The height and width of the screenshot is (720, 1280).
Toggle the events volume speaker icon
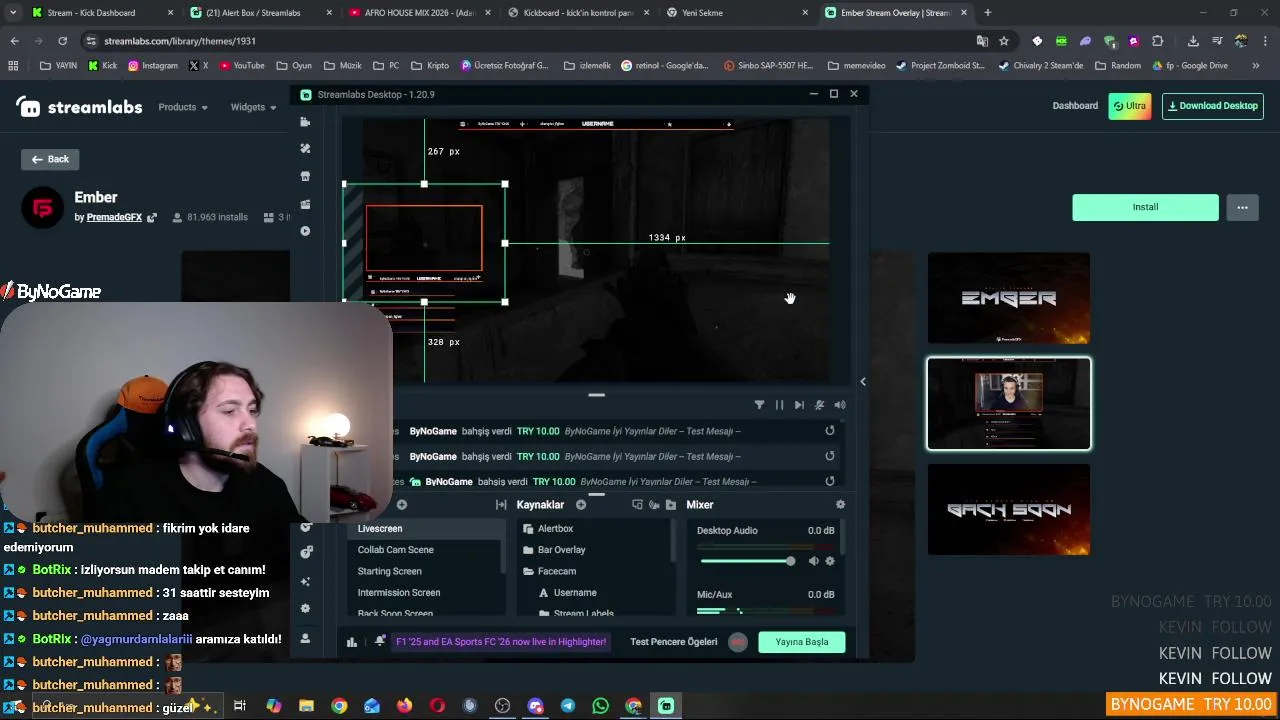tap(840, 405)
